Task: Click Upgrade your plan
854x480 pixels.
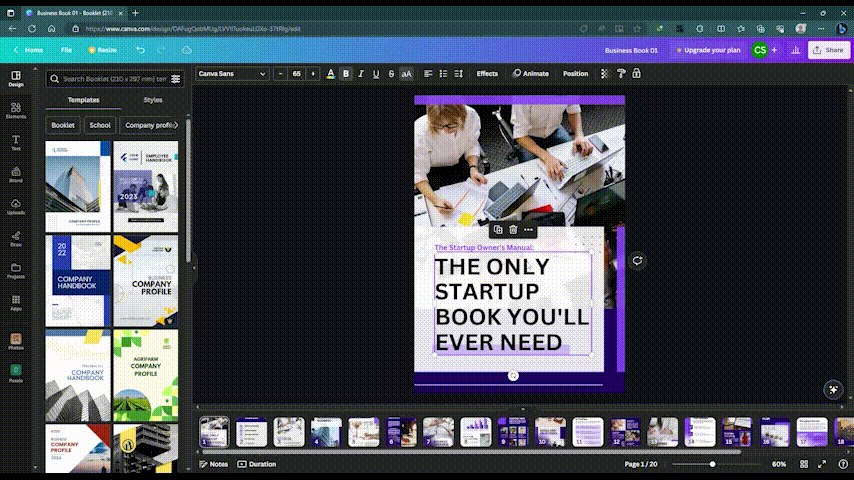Action: tap(709, 50)
